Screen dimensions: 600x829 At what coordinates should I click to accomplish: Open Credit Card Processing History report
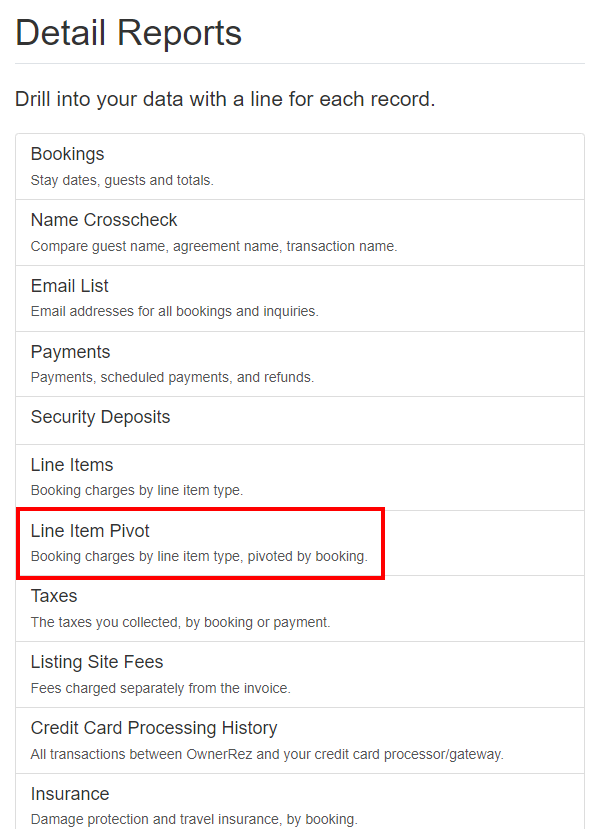point(154,728)
